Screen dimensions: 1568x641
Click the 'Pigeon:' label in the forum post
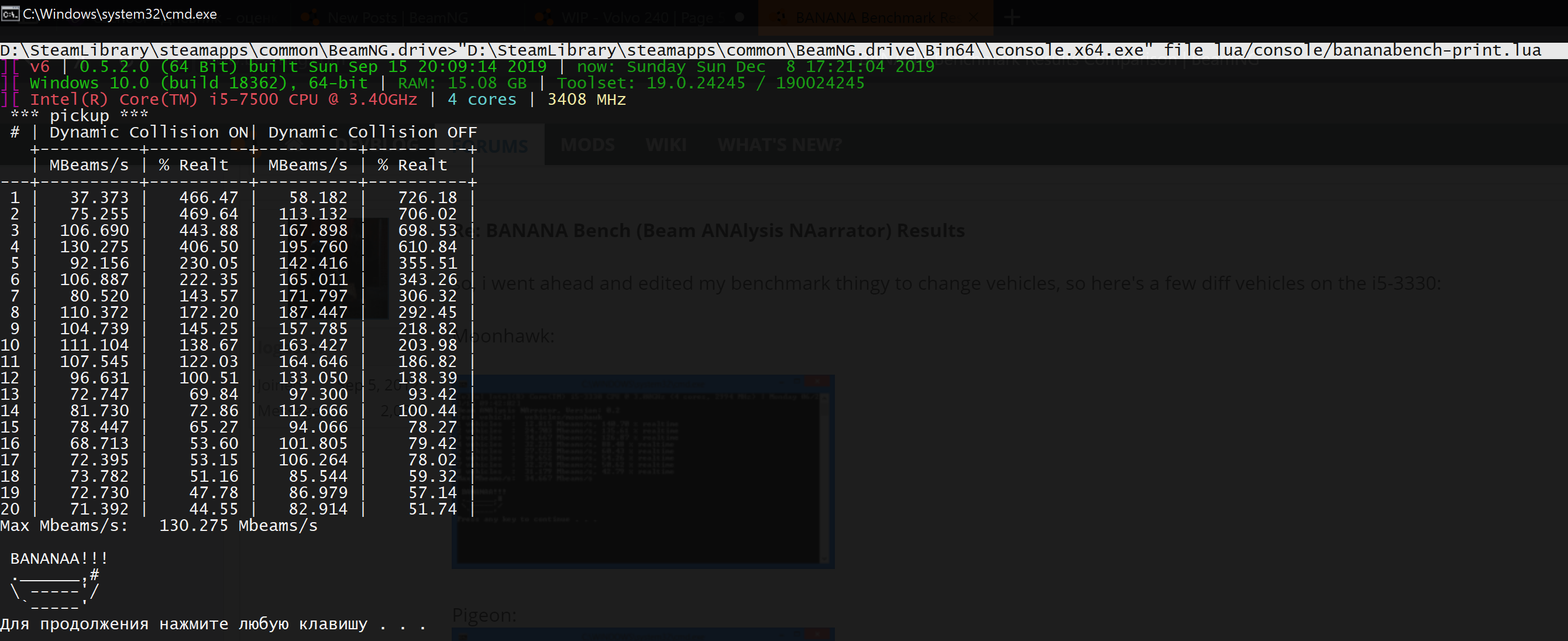click(484, 615)
